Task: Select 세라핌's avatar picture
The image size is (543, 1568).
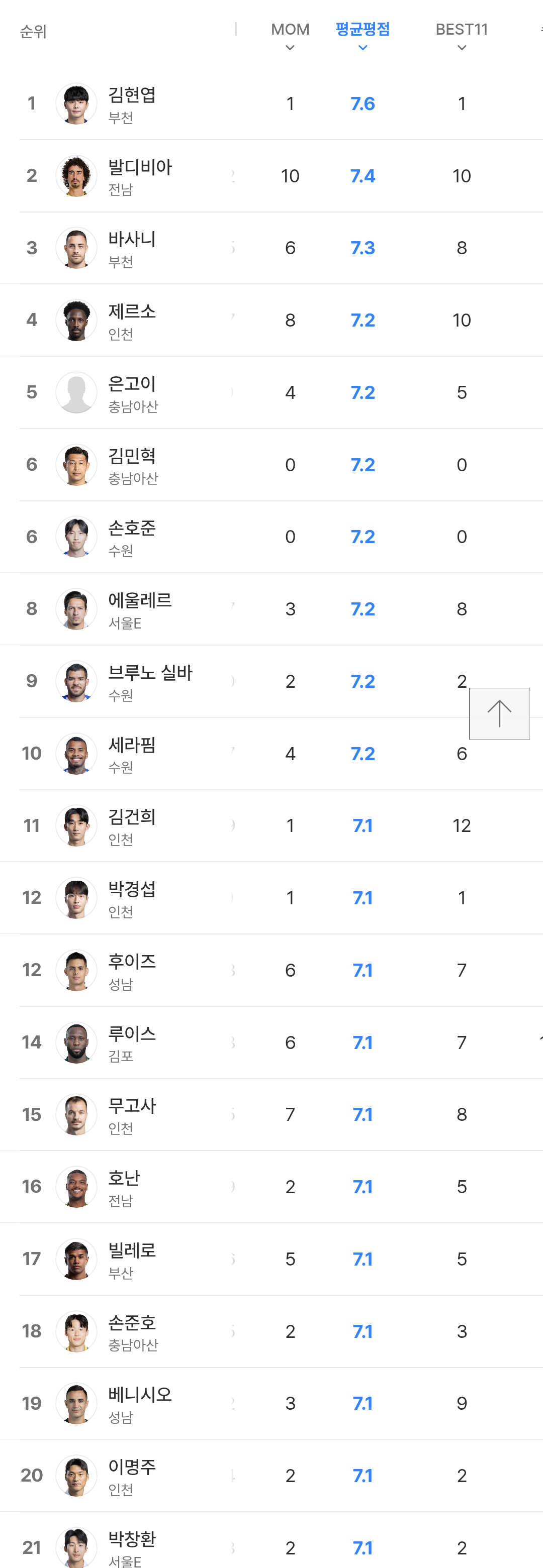Action: click(76, 754)
